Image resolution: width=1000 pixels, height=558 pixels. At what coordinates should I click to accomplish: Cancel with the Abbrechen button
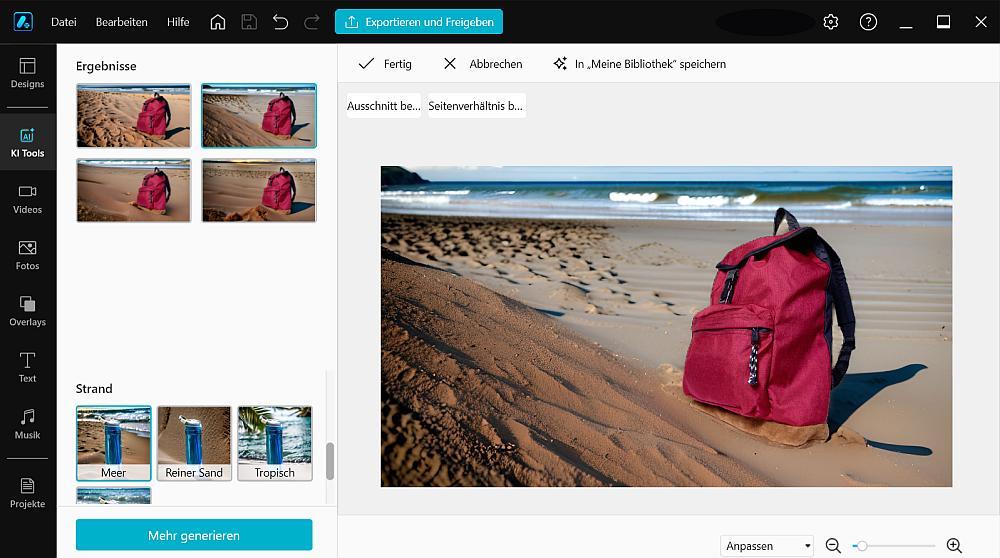click(x=483, y=64)
